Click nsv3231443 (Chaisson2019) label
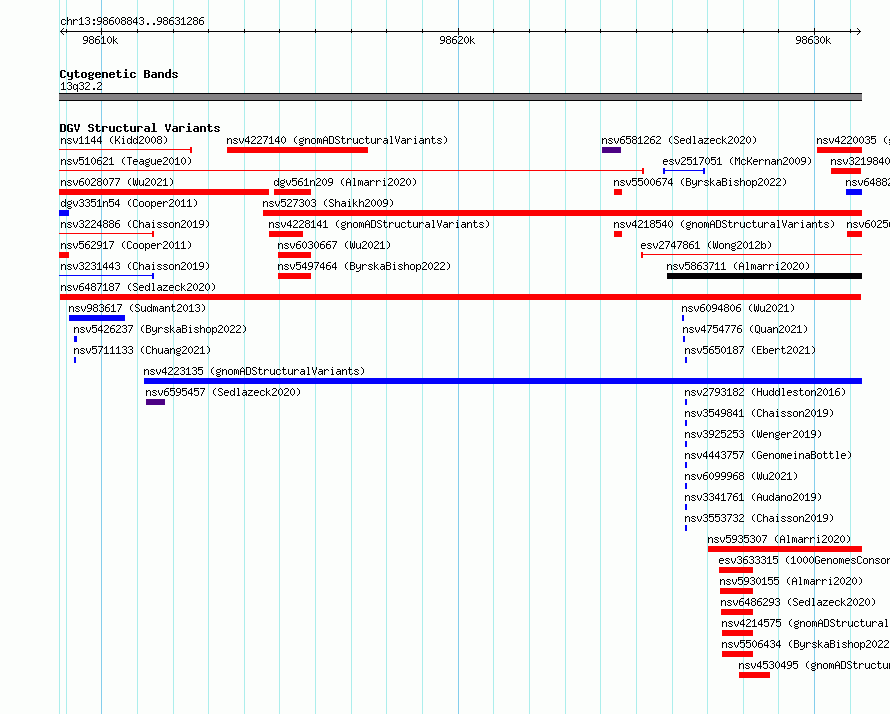The image size is (890, 714). (x=135, y=266)
